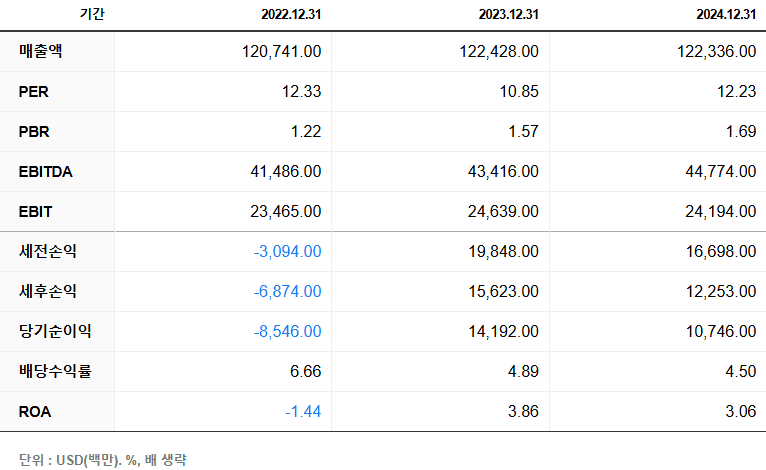Select after-tax value 15,623.00
The image size is (766, 470).
click(x=503, y=292)
